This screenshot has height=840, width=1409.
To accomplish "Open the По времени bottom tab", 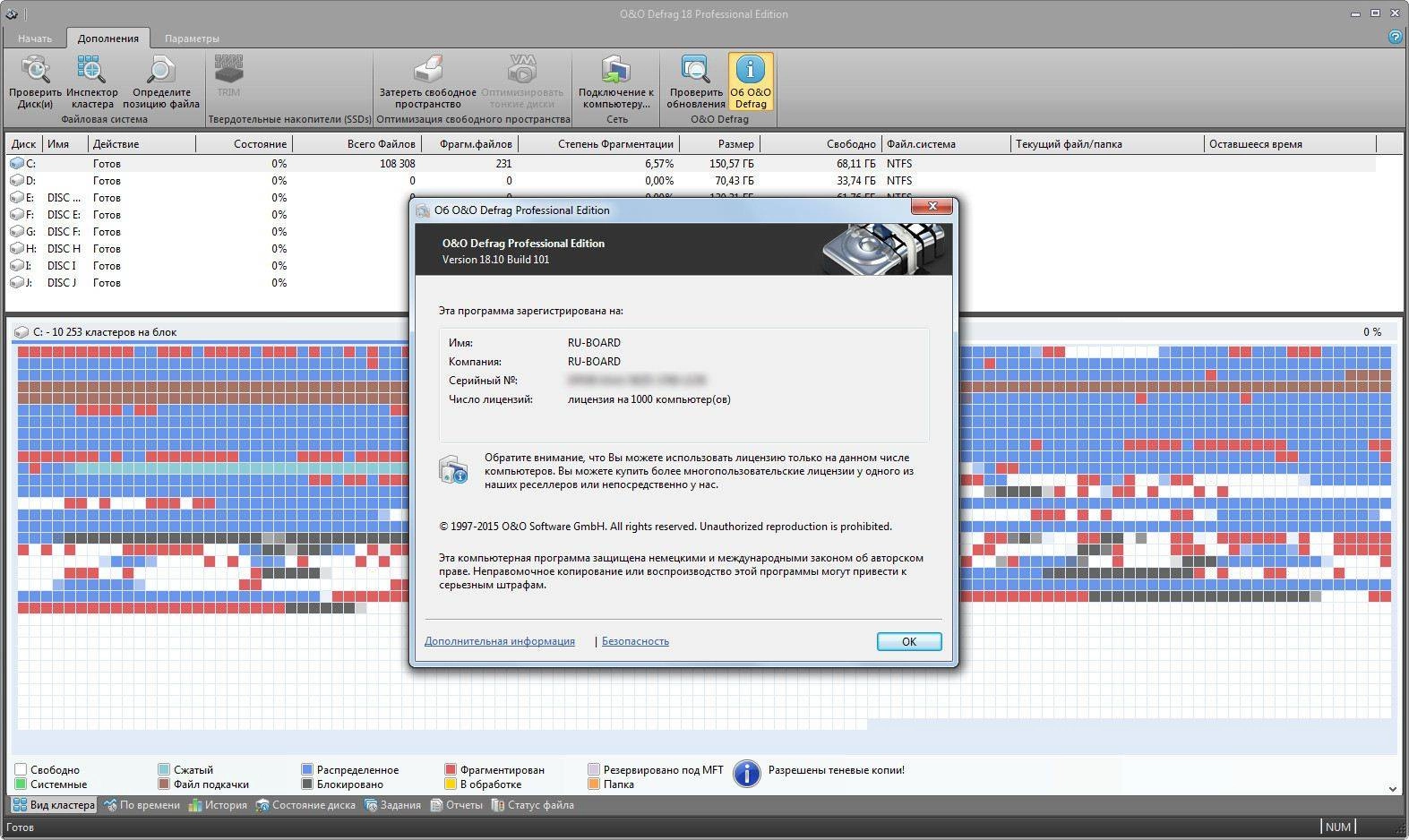I will 142,805.
